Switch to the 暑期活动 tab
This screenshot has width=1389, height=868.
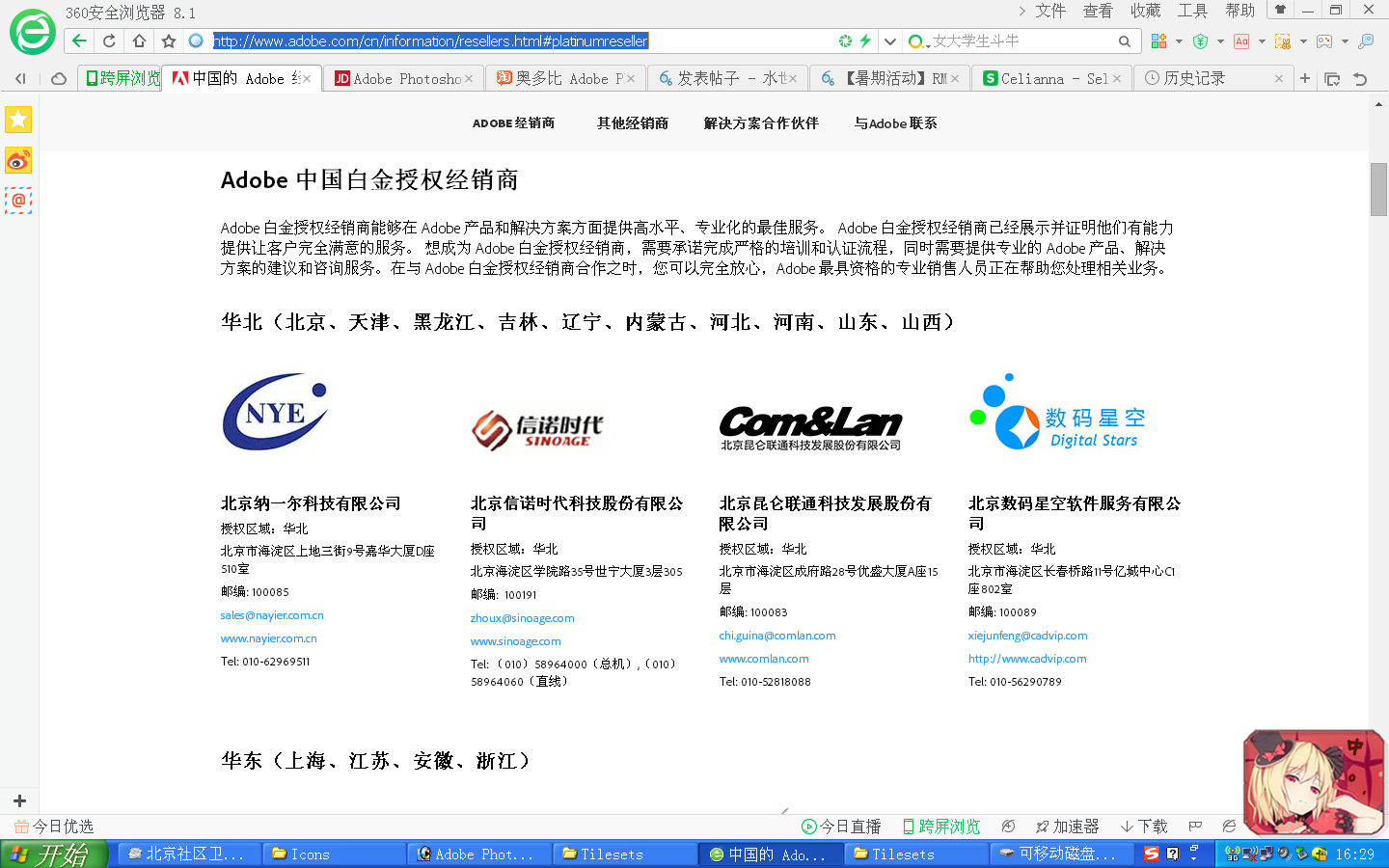click(889, 78)
